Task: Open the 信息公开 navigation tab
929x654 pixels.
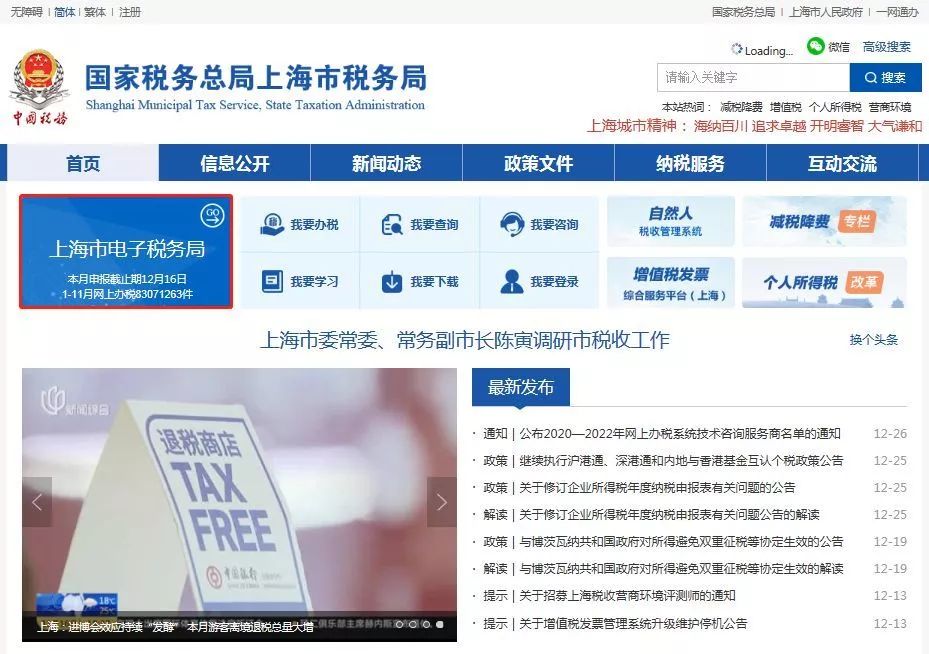Action: point(235,163)
